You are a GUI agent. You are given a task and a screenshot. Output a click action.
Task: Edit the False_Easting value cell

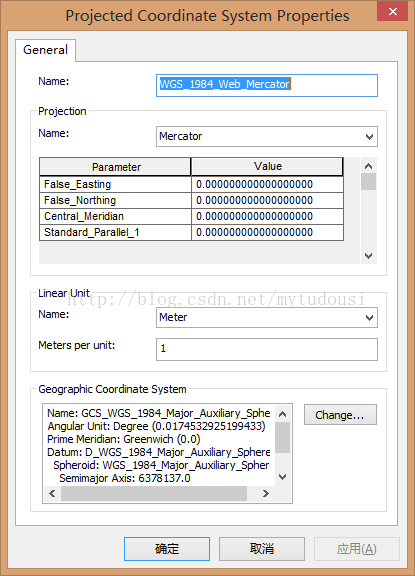[267, 184]
